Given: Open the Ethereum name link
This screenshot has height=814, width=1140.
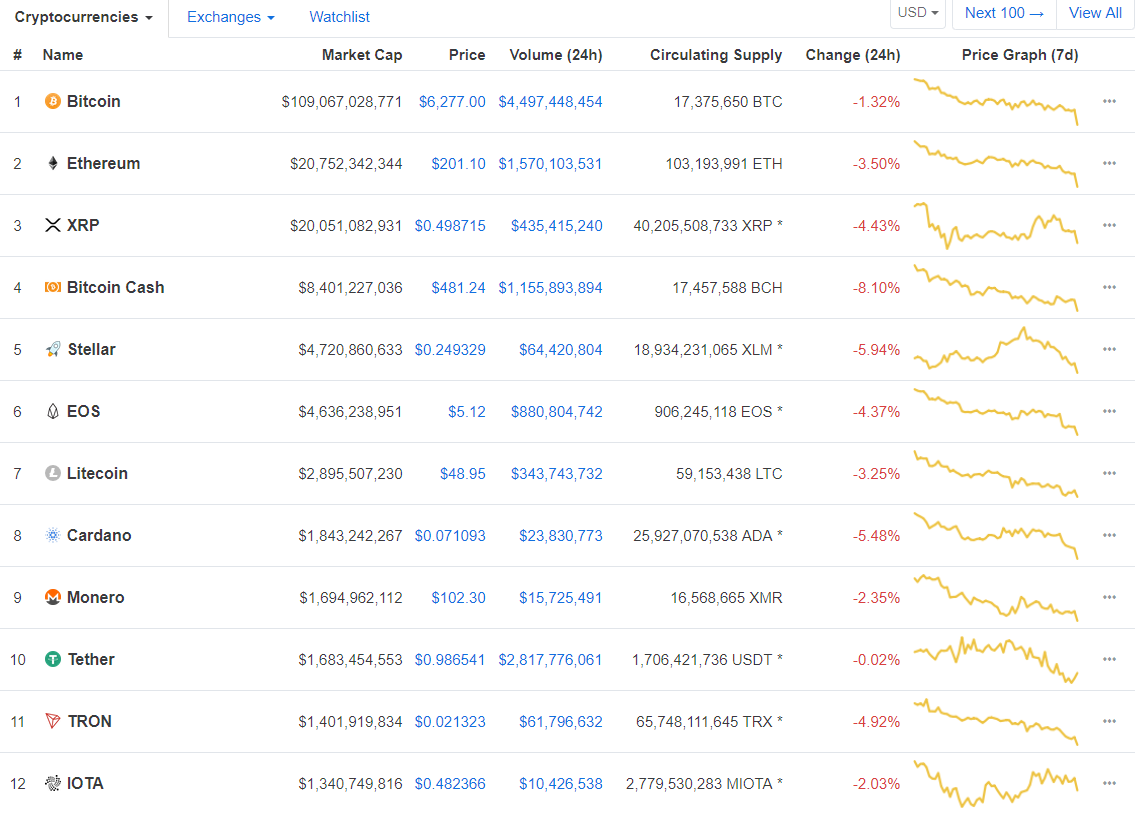Looking at the screenshot, I should pos(103,164).
